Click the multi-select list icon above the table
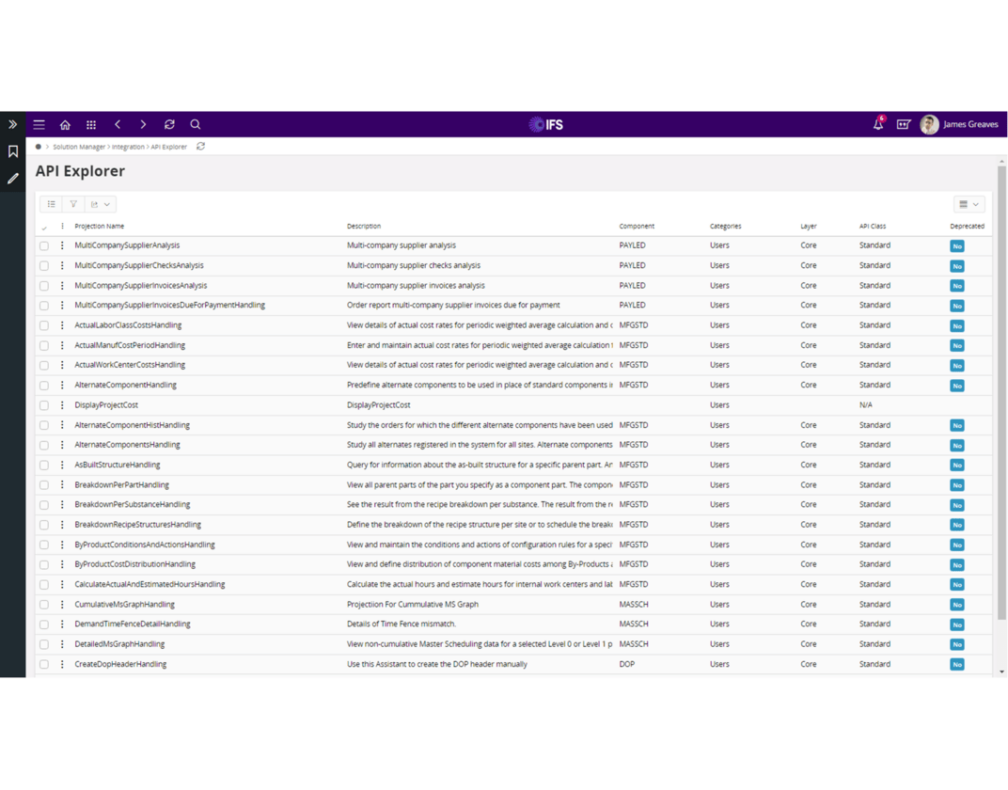 (51, 203)
